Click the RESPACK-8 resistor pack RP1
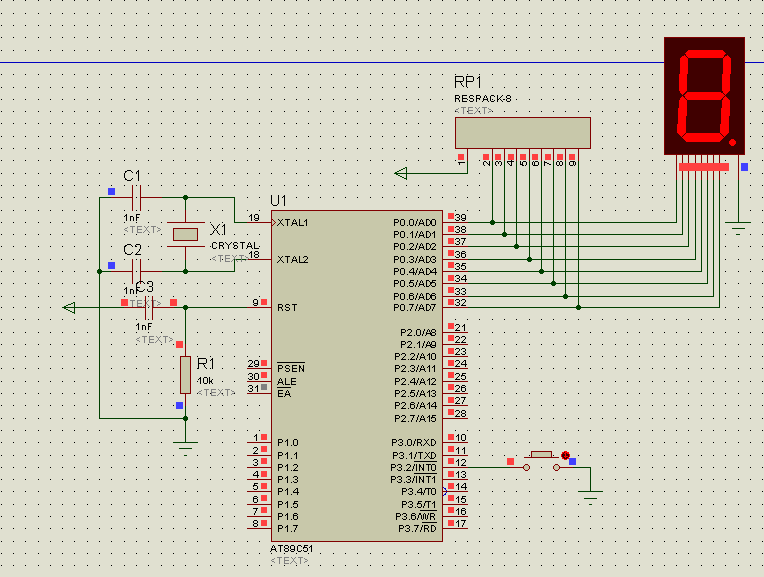764x577 pixels. point(523,133)
